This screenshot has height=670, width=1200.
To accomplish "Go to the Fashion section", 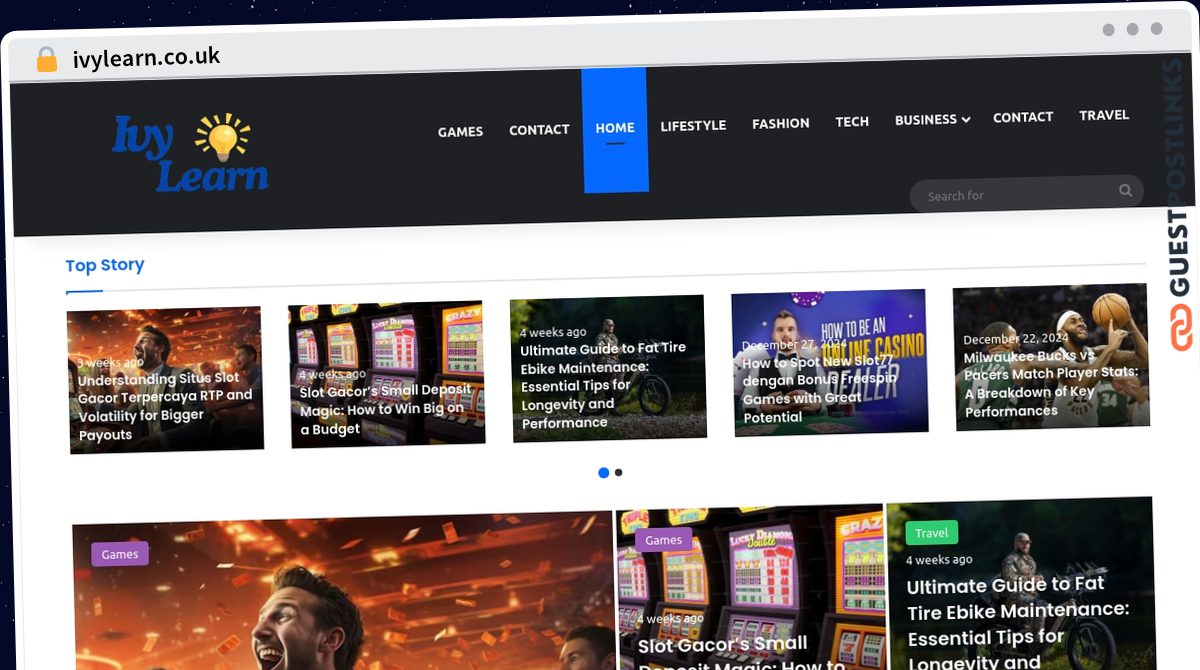I will tap(780, 123).
